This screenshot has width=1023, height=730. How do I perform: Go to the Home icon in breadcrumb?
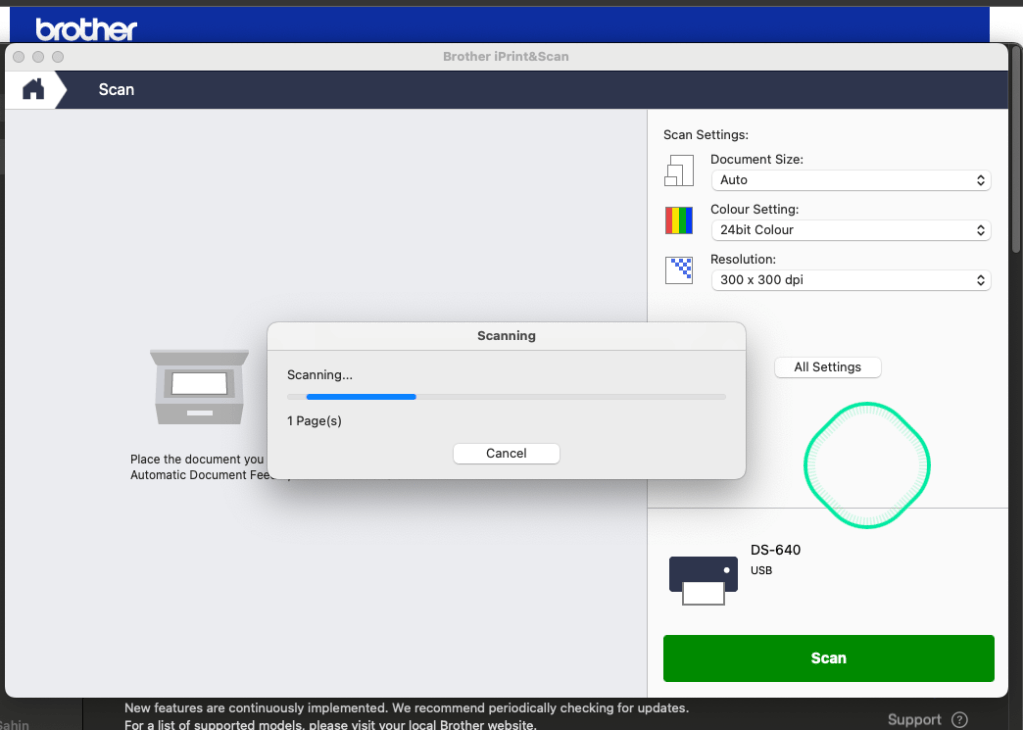pos(33,89)
